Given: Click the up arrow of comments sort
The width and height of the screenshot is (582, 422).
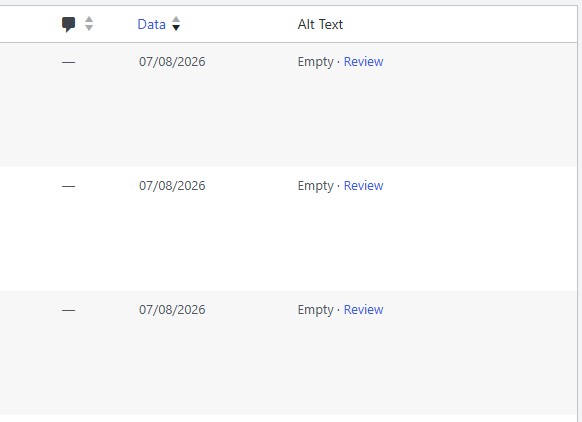Looking at the screenshot, I should pyautogui.click(x=89, y=20).
